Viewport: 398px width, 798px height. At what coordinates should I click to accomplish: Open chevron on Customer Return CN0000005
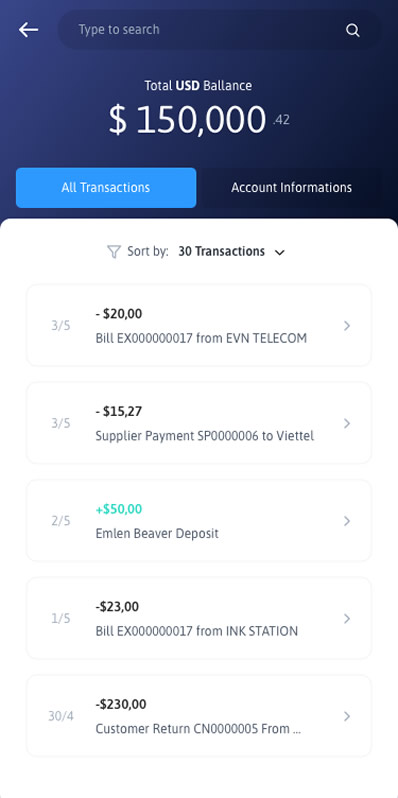click(347, 716)
